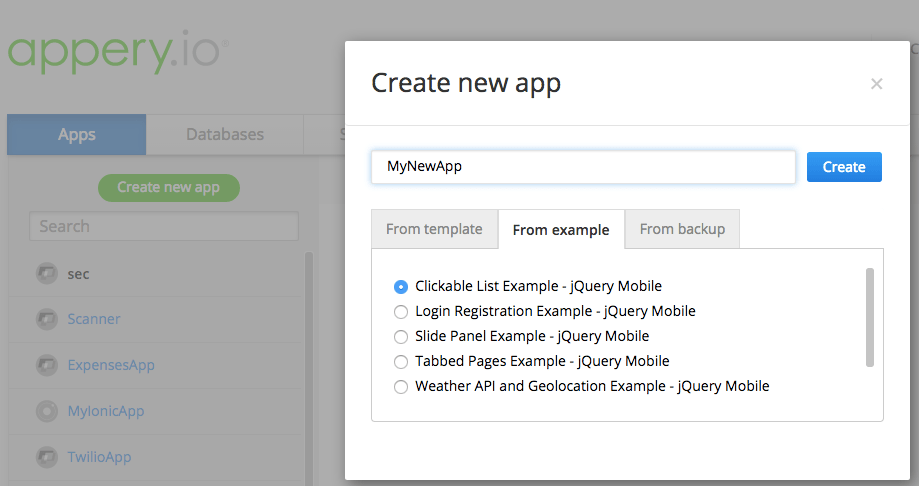This screenshot has width=919, height=486.
Task: Choose Slide Panel Example option
Action: (x=401, y=336)
